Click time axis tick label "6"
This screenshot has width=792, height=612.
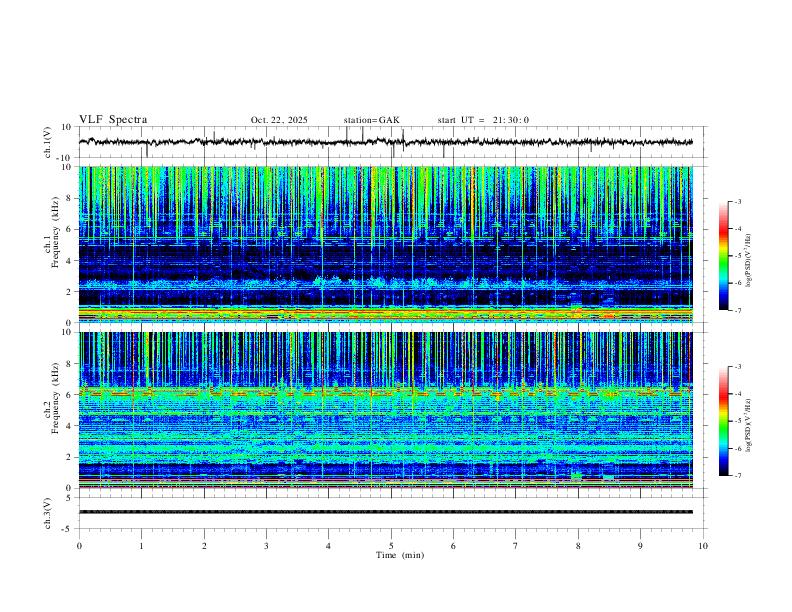[454, 546]
